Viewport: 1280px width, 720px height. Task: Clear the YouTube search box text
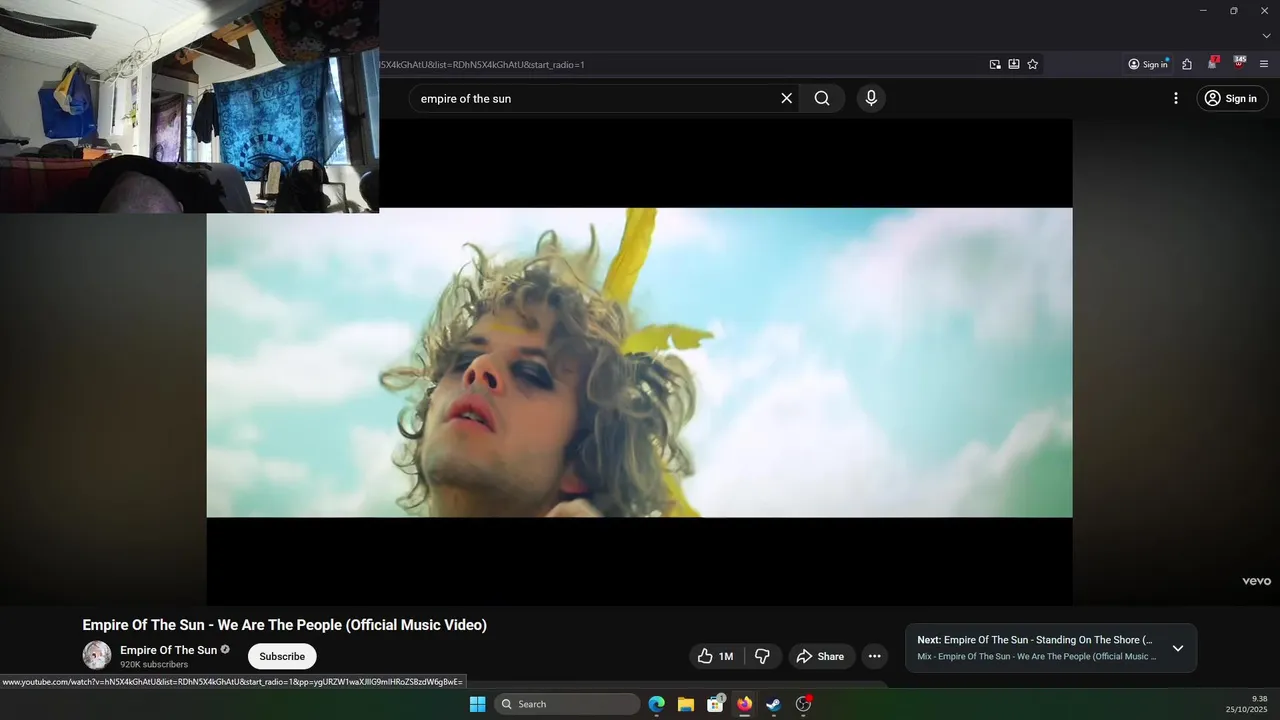(786, 98)
